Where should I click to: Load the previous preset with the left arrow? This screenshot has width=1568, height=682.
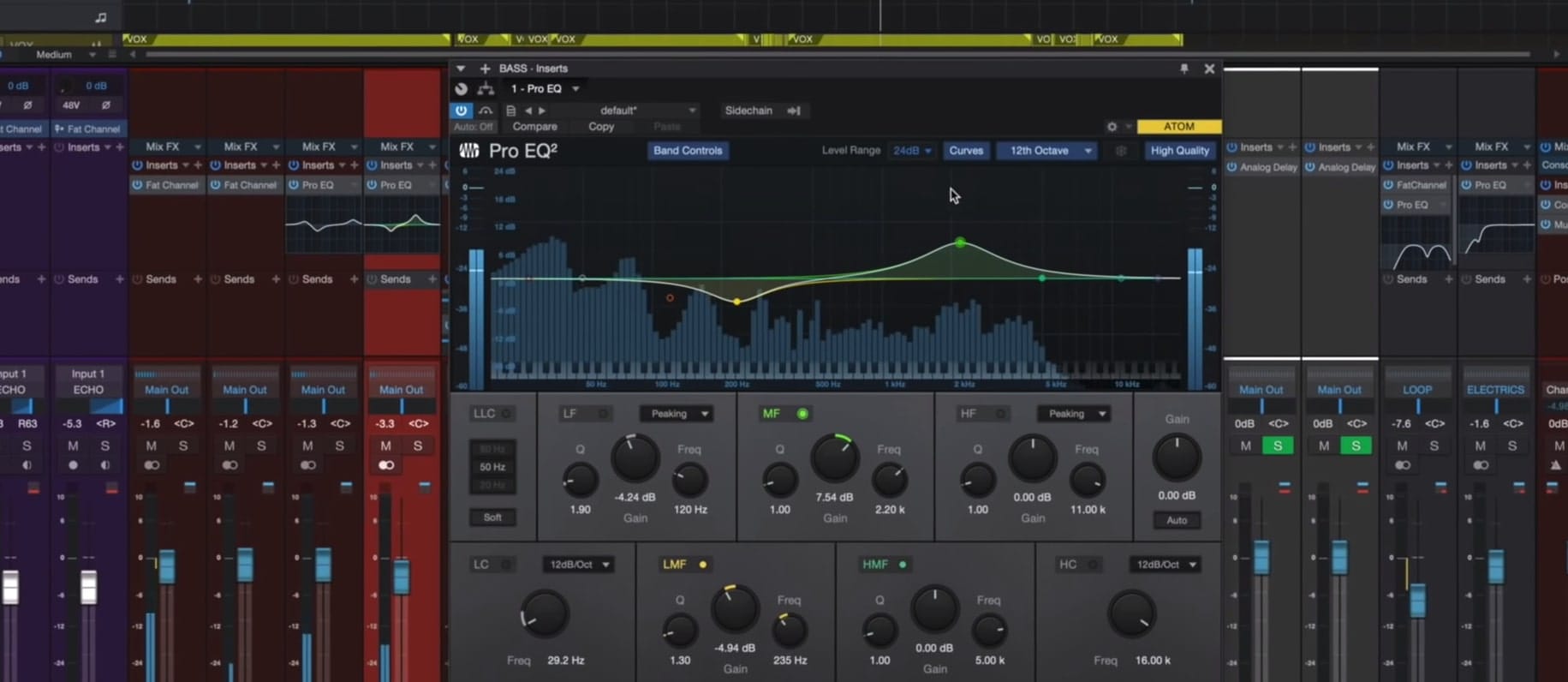pos(528,111)
